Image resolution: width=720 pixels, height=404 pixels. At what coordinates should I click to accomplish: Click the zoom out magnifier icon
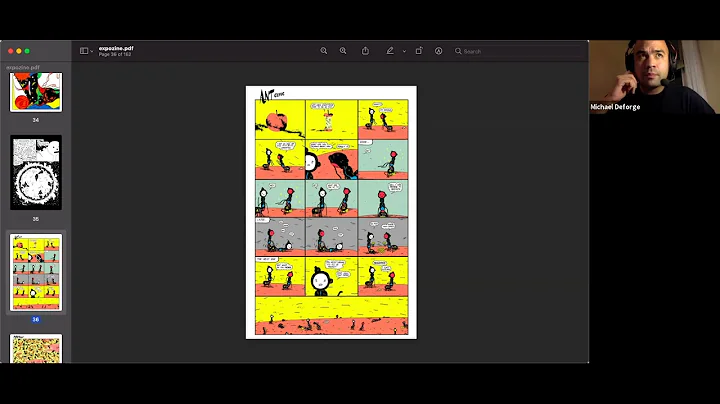(324, 51)
